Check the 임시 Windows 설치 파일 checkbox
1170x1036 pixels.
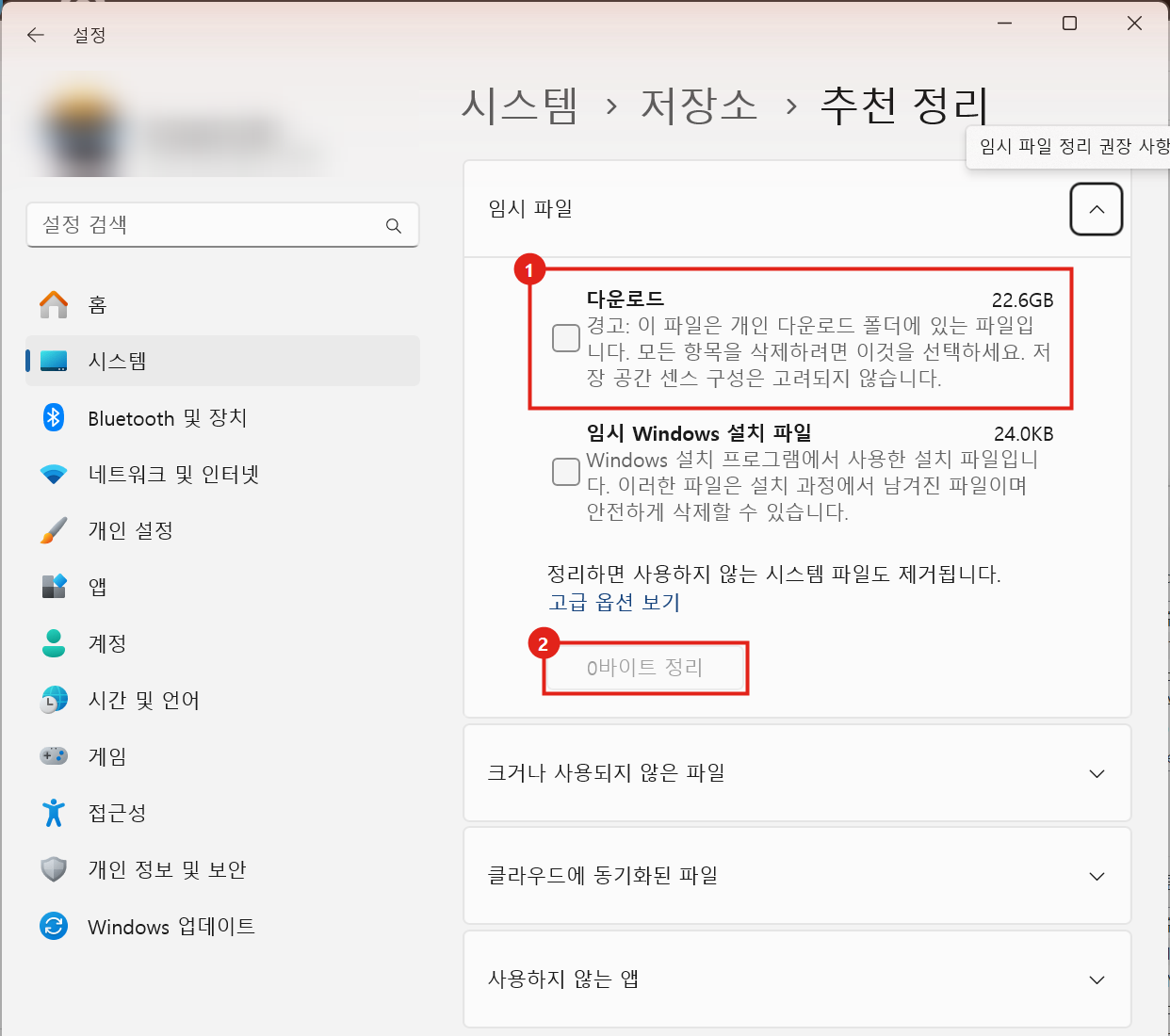point(566,472)
